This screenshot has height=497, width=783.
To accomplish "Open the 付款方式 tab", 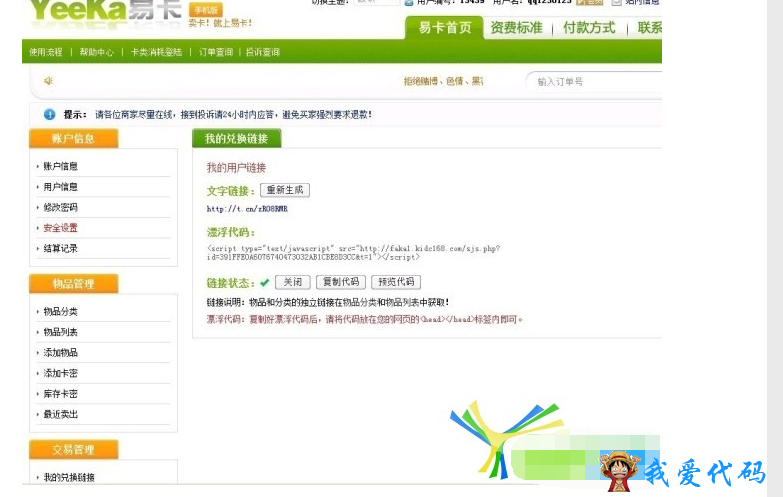I will 589,27.
